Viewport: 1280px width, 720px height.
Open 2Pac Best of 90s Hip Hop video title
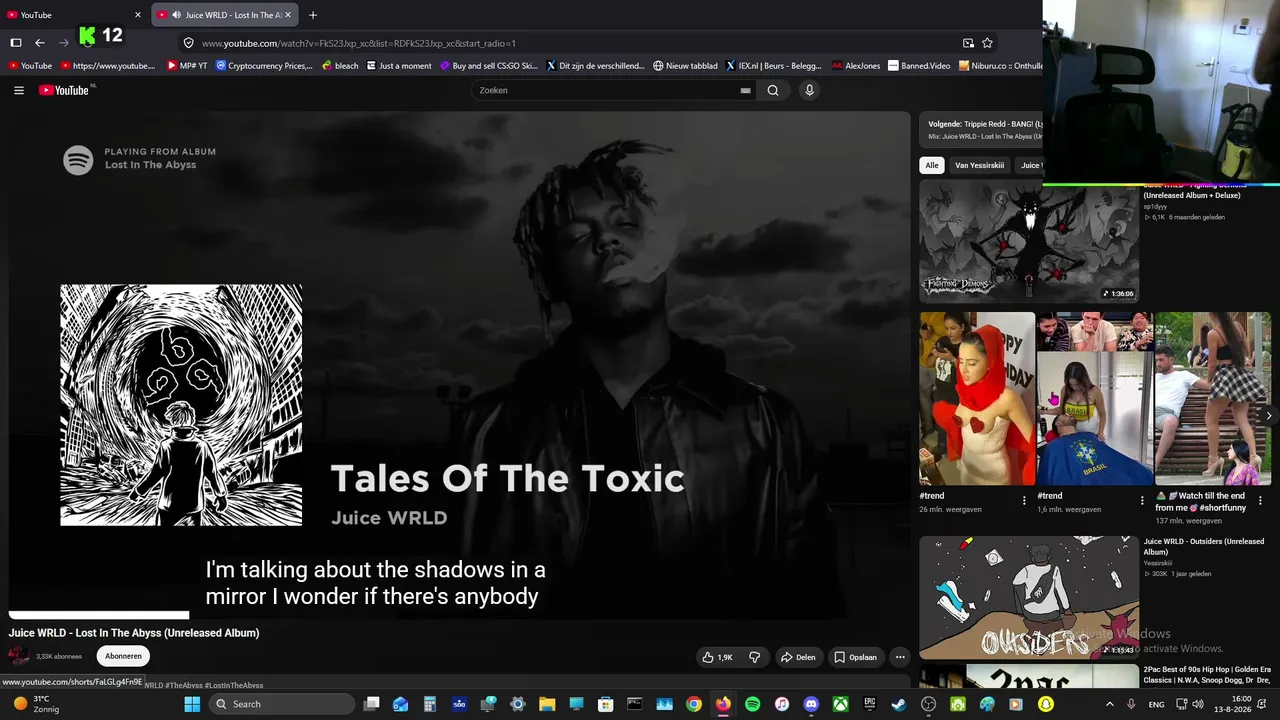pos(1207,675)
